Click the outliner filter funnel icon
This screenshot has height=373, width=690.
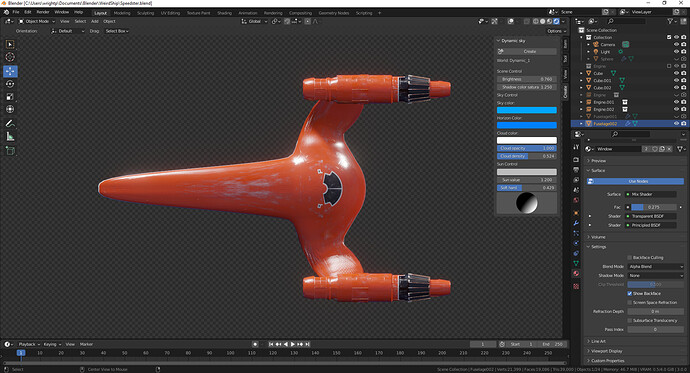(x=670, y=21)
